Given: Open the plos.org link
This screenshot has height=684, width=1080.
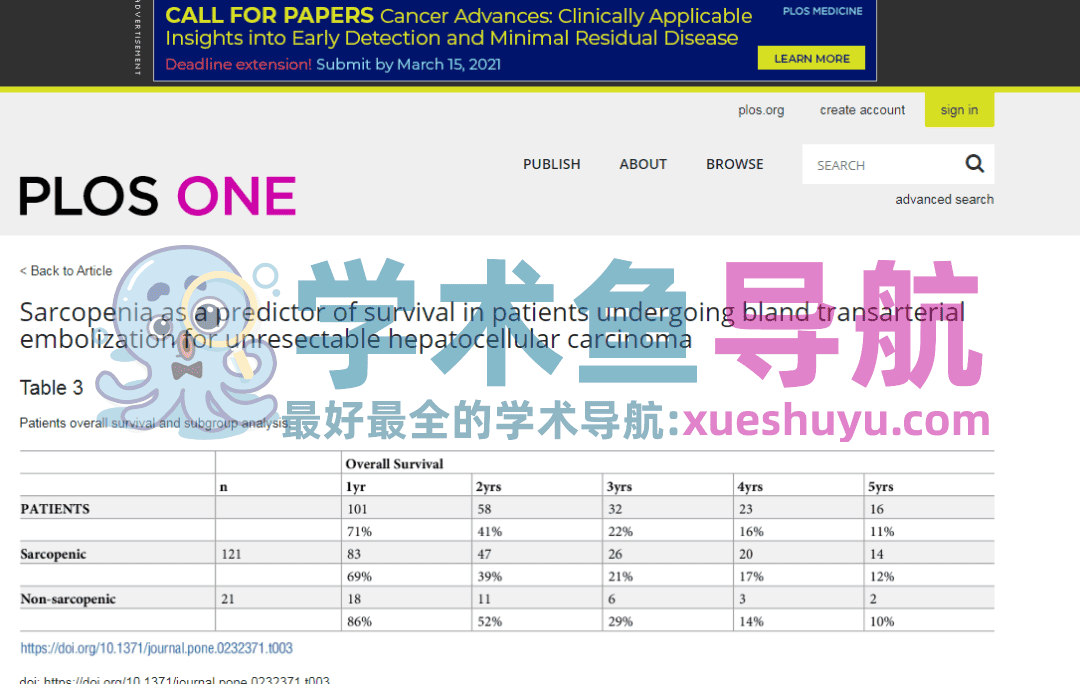Looking at the screenshot, I should click(761, 110).
